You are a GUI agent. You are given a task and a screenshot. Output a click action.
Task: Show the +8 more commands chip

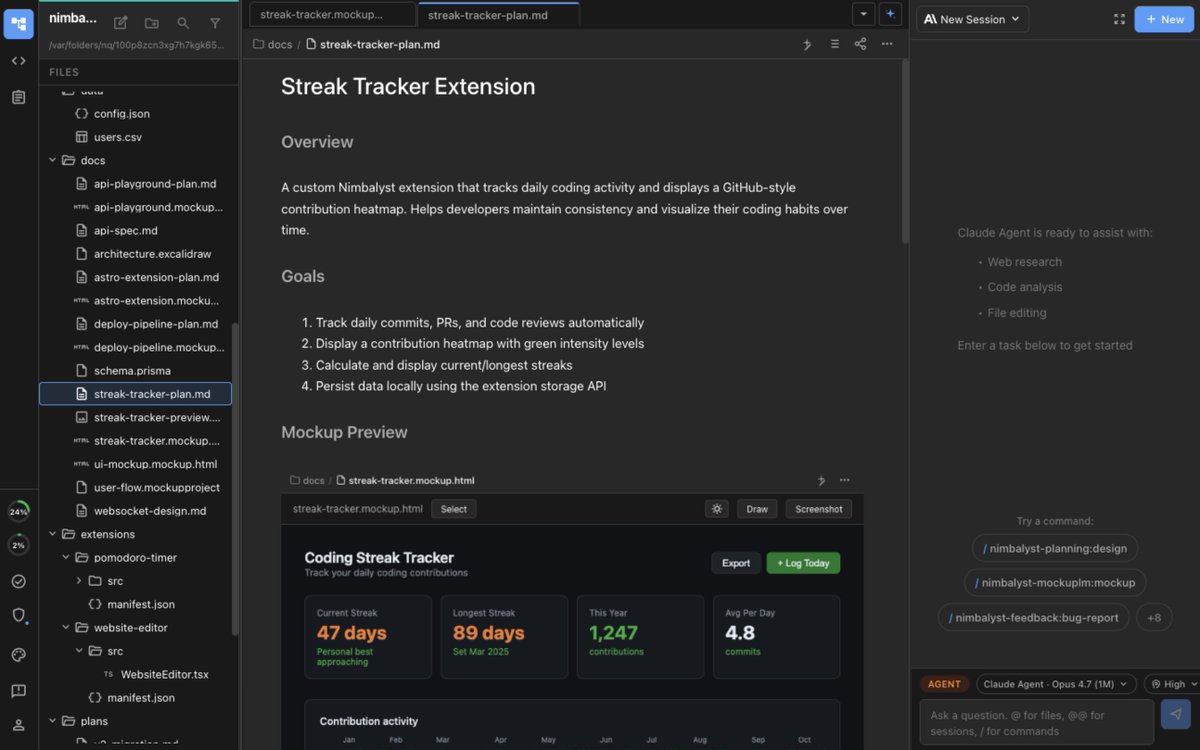(x=1154, y=617)
